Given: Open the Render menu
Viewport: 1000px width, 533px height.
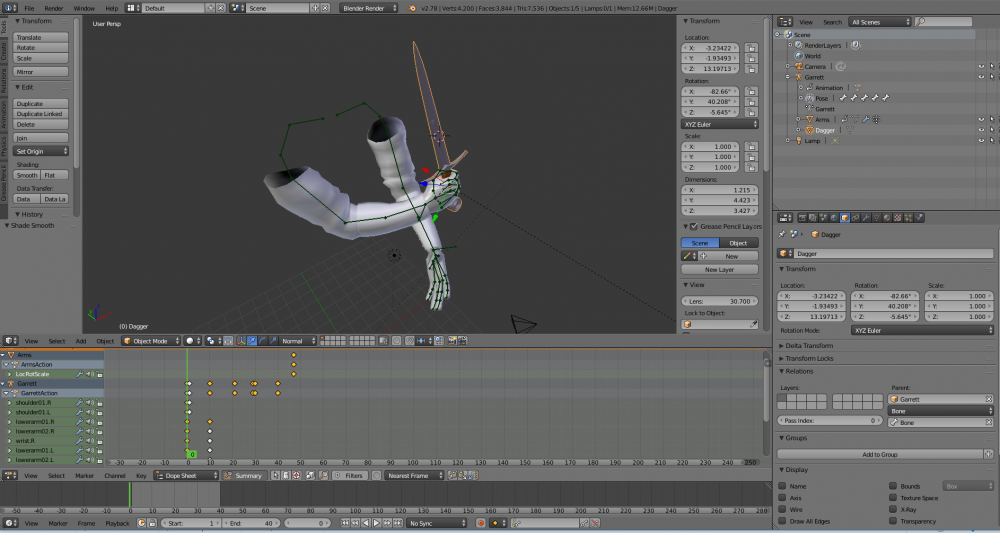Looking at the screenshot, I should click(x=54, y=7).
